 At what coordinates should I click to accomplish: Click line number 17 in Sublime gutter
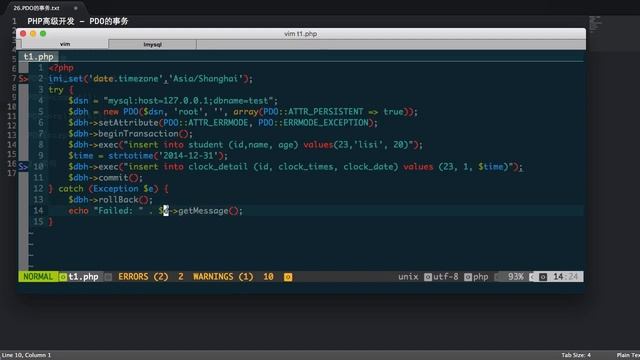click(x=12, y=173)
